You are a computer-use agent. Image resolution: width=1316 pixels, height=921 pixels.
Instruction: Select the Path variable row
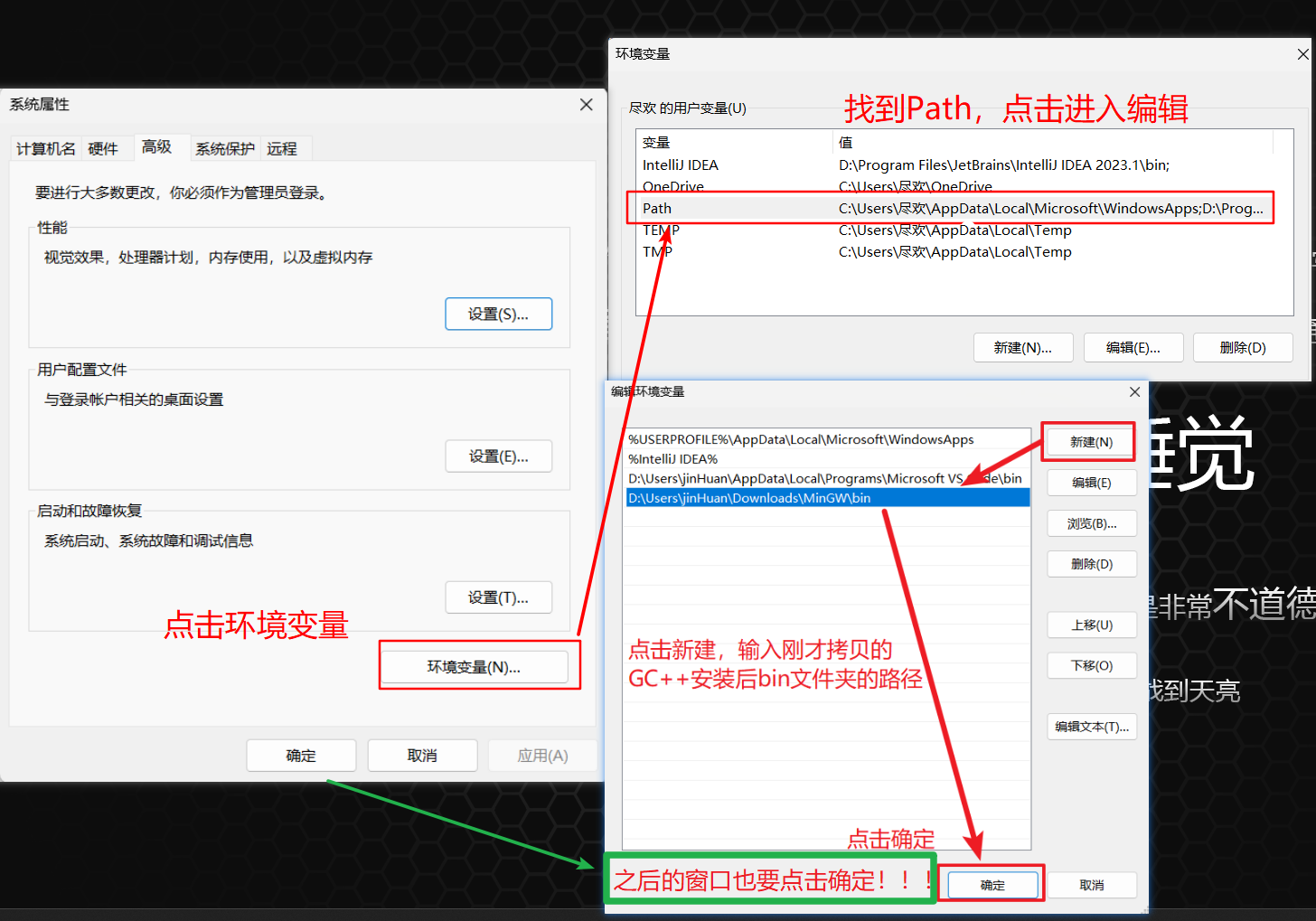coord(657,209)
